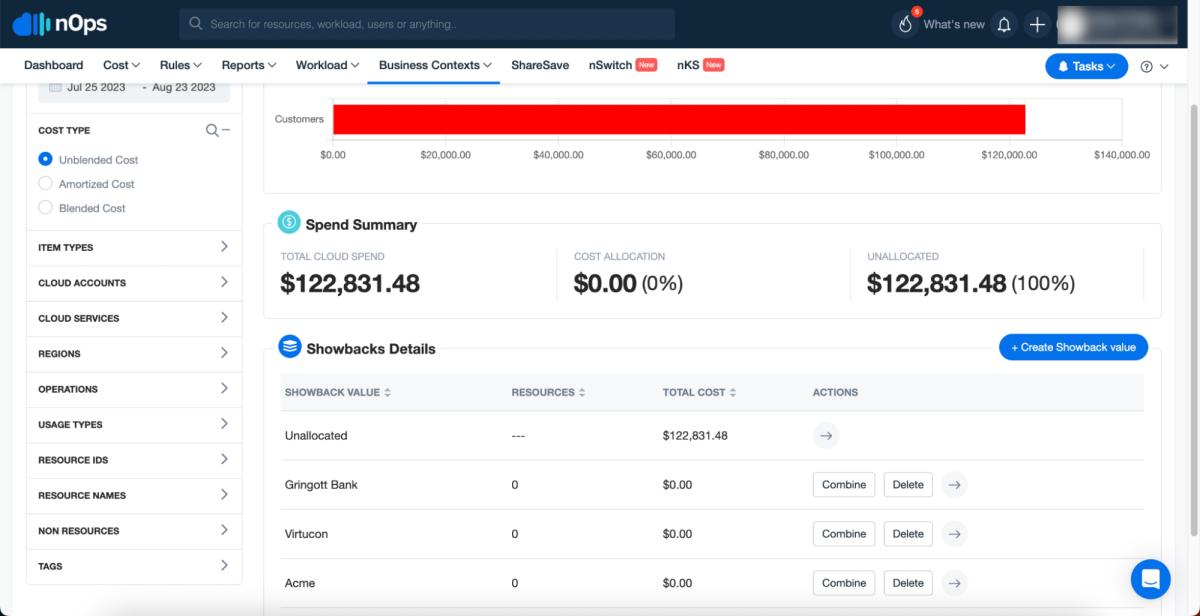Combine the Virtucon showback

844,534
